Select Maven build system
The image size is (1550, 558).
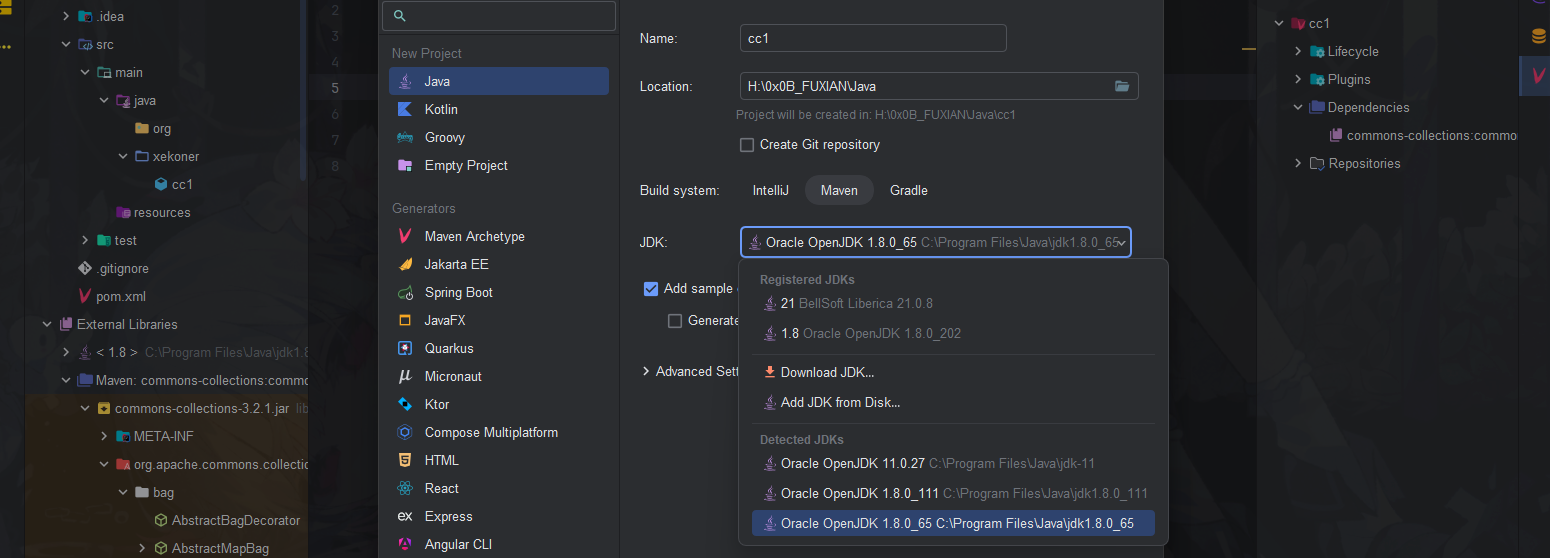(839, 190)
